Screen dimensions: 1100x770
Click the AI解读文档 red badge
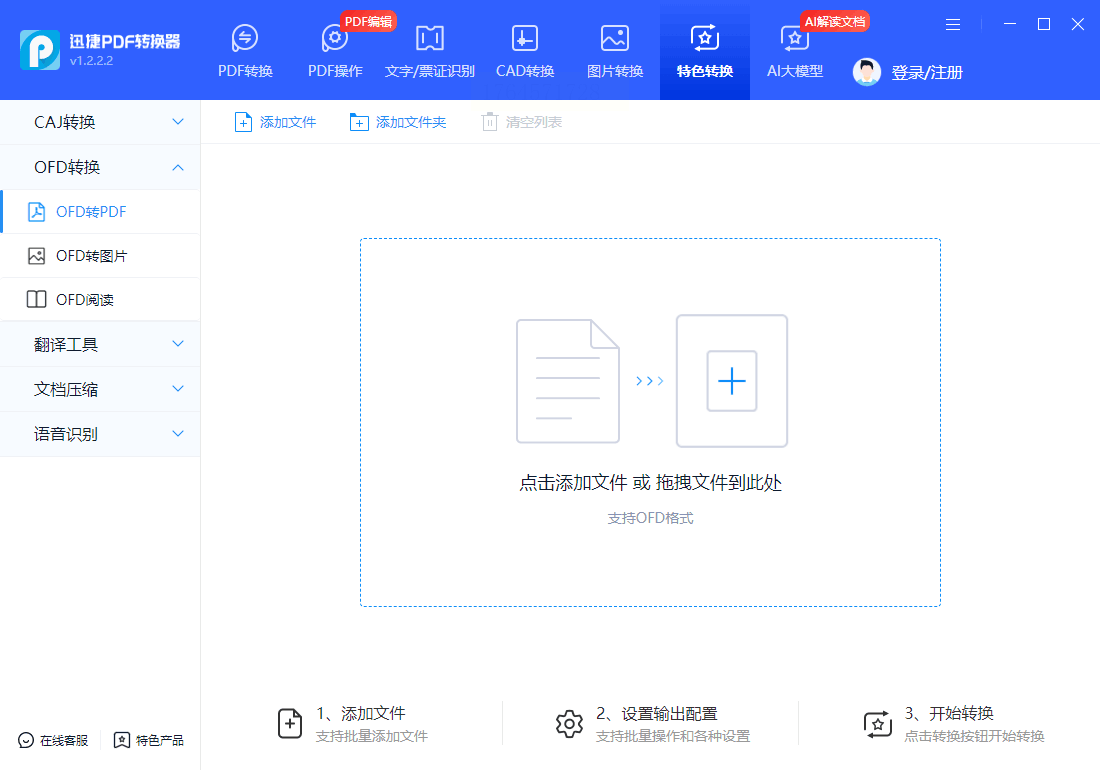click(x=835, y=22)
